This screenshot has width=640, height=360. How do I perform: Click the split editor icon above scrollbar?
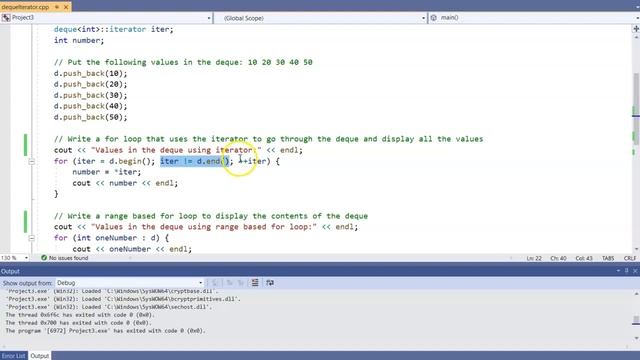(636, 29)
